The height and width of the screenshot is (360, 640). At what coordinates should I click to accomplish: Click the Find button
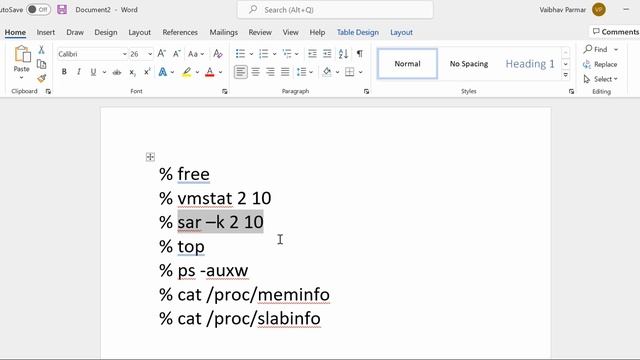click(x=596, y=49)
